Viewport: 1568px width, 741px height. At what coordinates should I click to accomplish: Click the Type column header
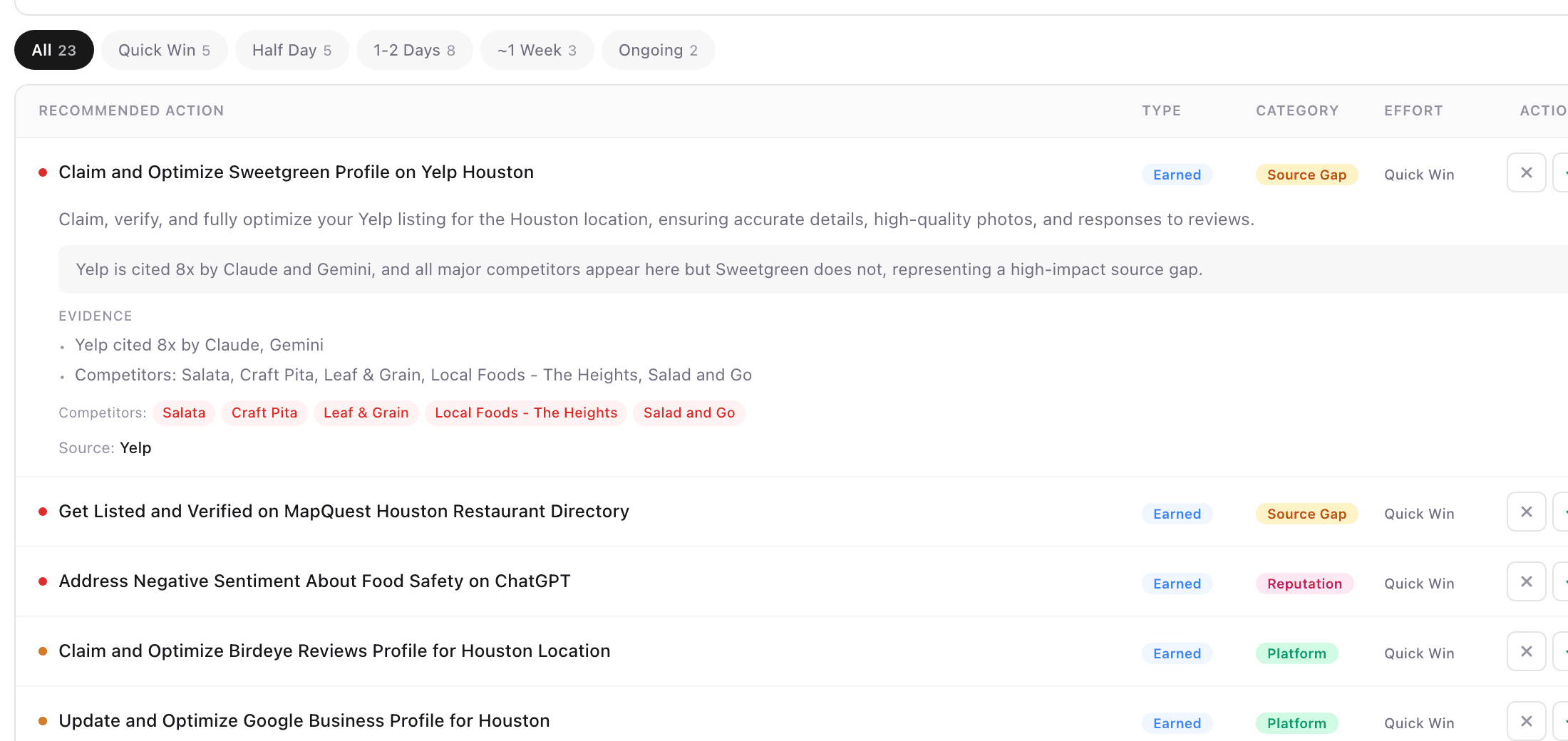tap(1162, 110)
